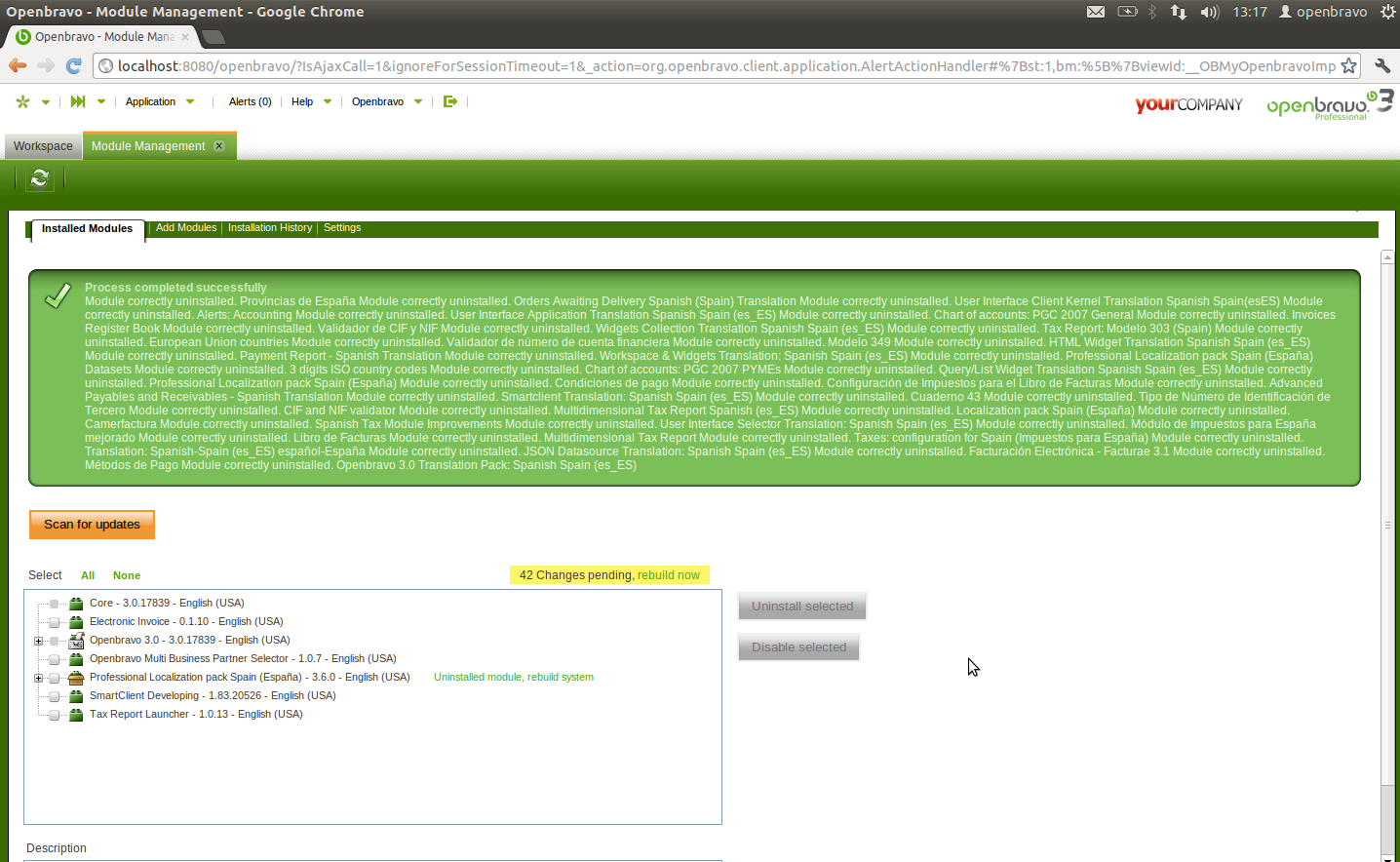Click the Electronic Invoice module icon

pos(76,622)
